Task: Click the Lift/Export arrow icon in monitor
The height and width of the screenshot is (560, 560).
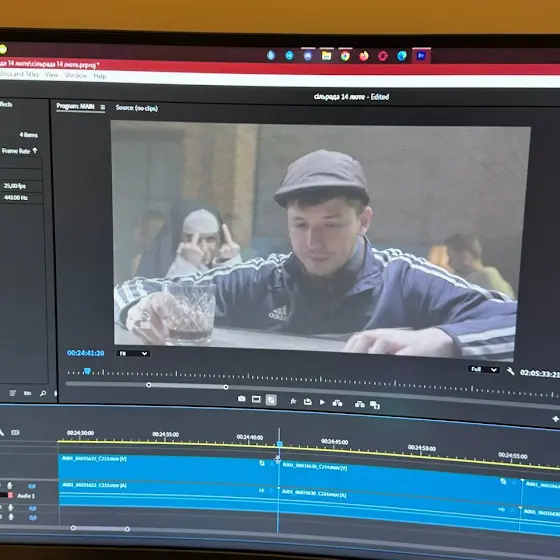Action: 308,402
